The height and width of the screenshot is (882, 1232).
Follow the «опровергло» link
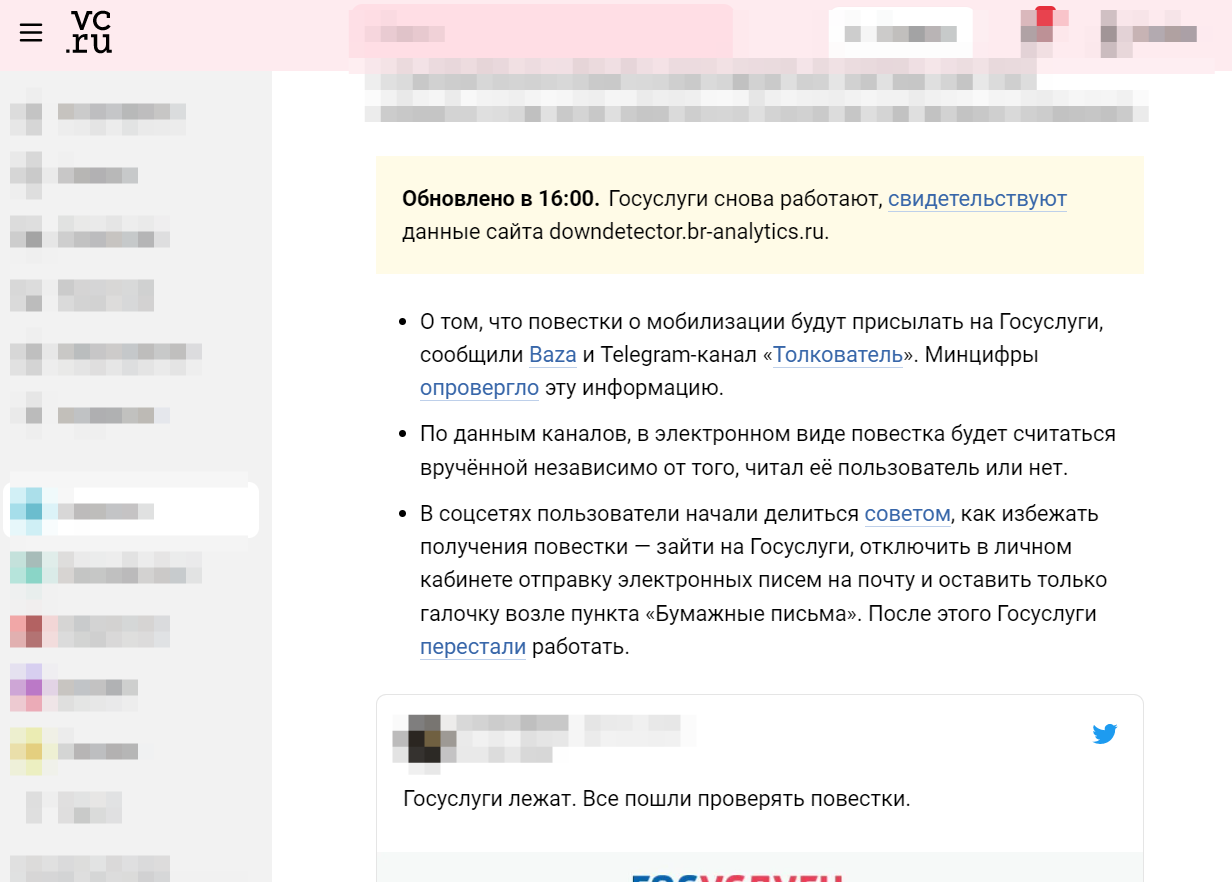pos(479,387)
